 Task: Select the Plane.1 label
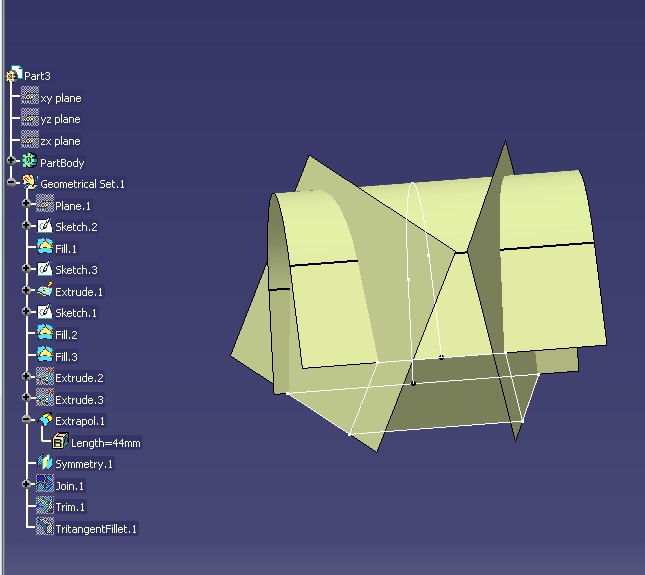(x=73, y=206)
